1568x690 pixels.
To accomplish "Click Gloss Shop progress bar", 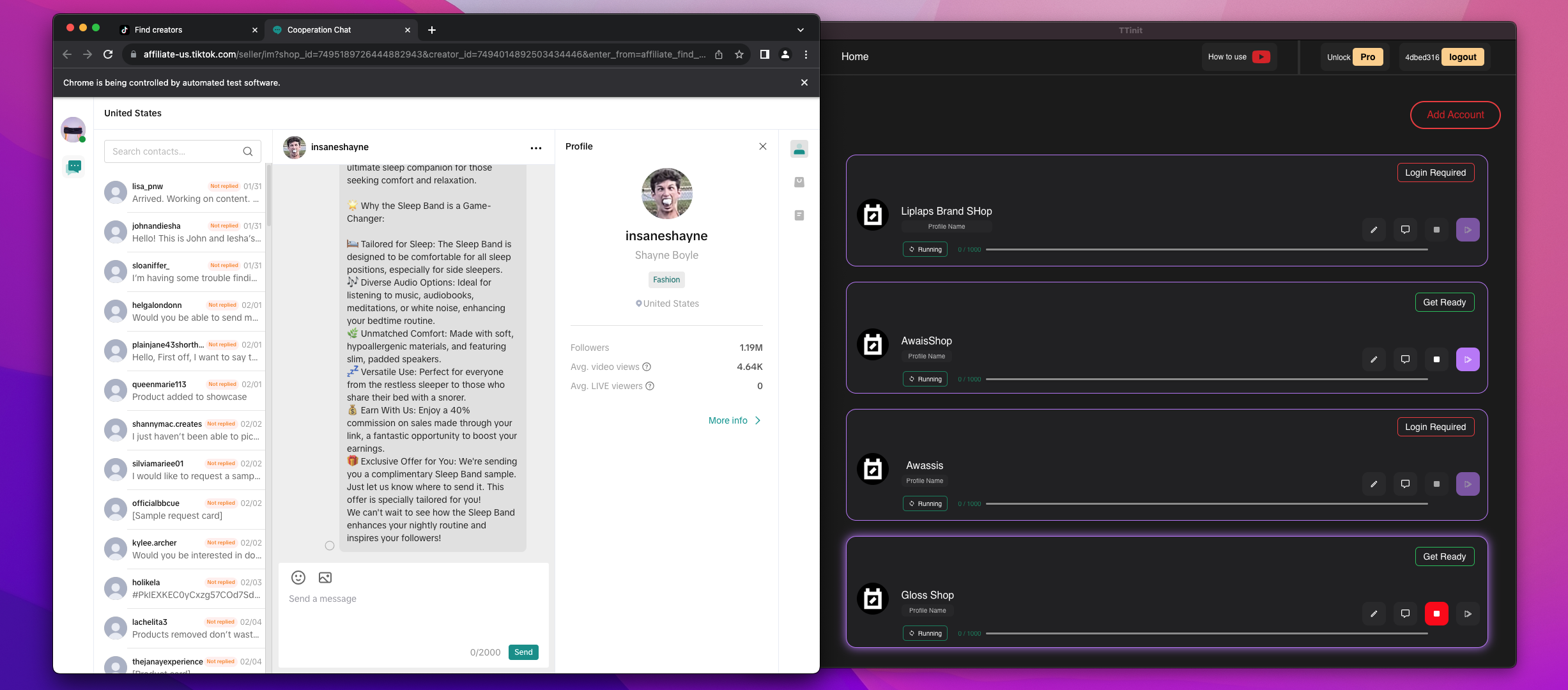I will (x=1206, y=634).
